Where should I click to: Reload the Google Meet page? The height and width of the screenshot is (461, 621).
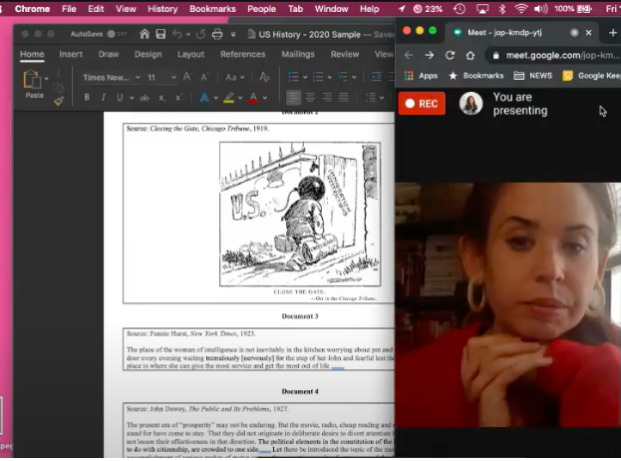point(450,55)
